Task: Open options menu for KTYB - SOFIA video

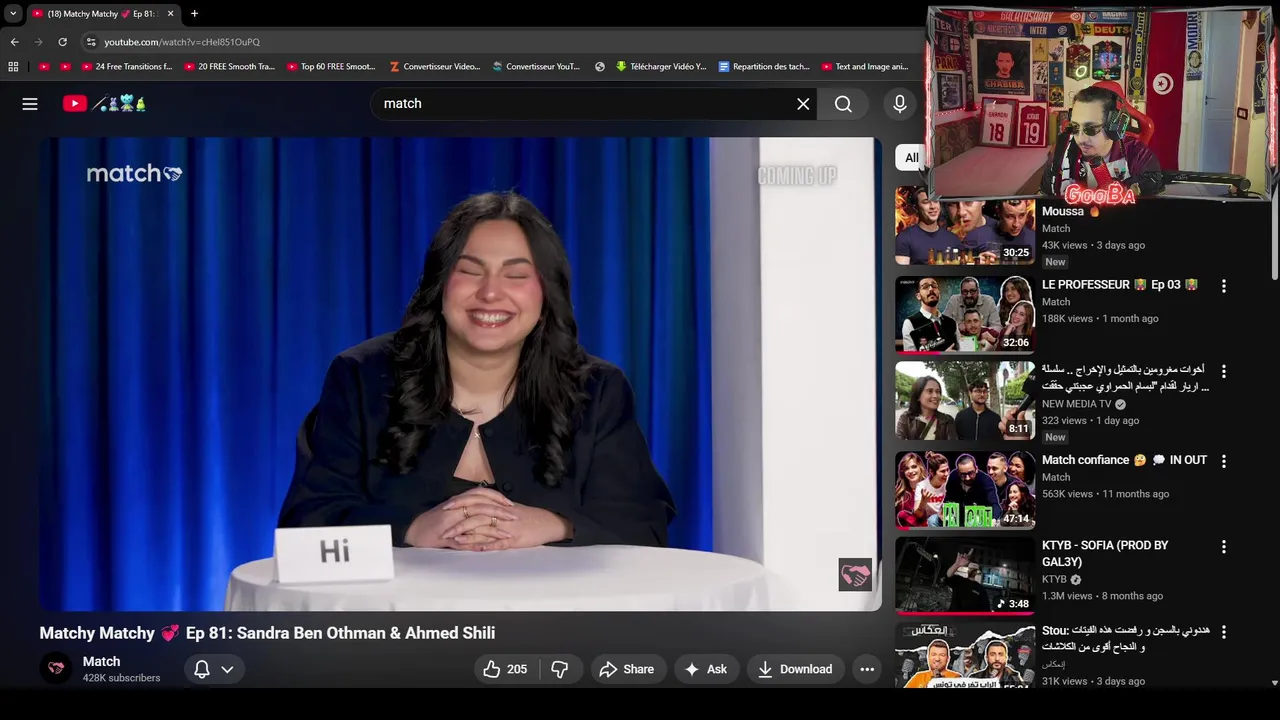Action: 1223,547
